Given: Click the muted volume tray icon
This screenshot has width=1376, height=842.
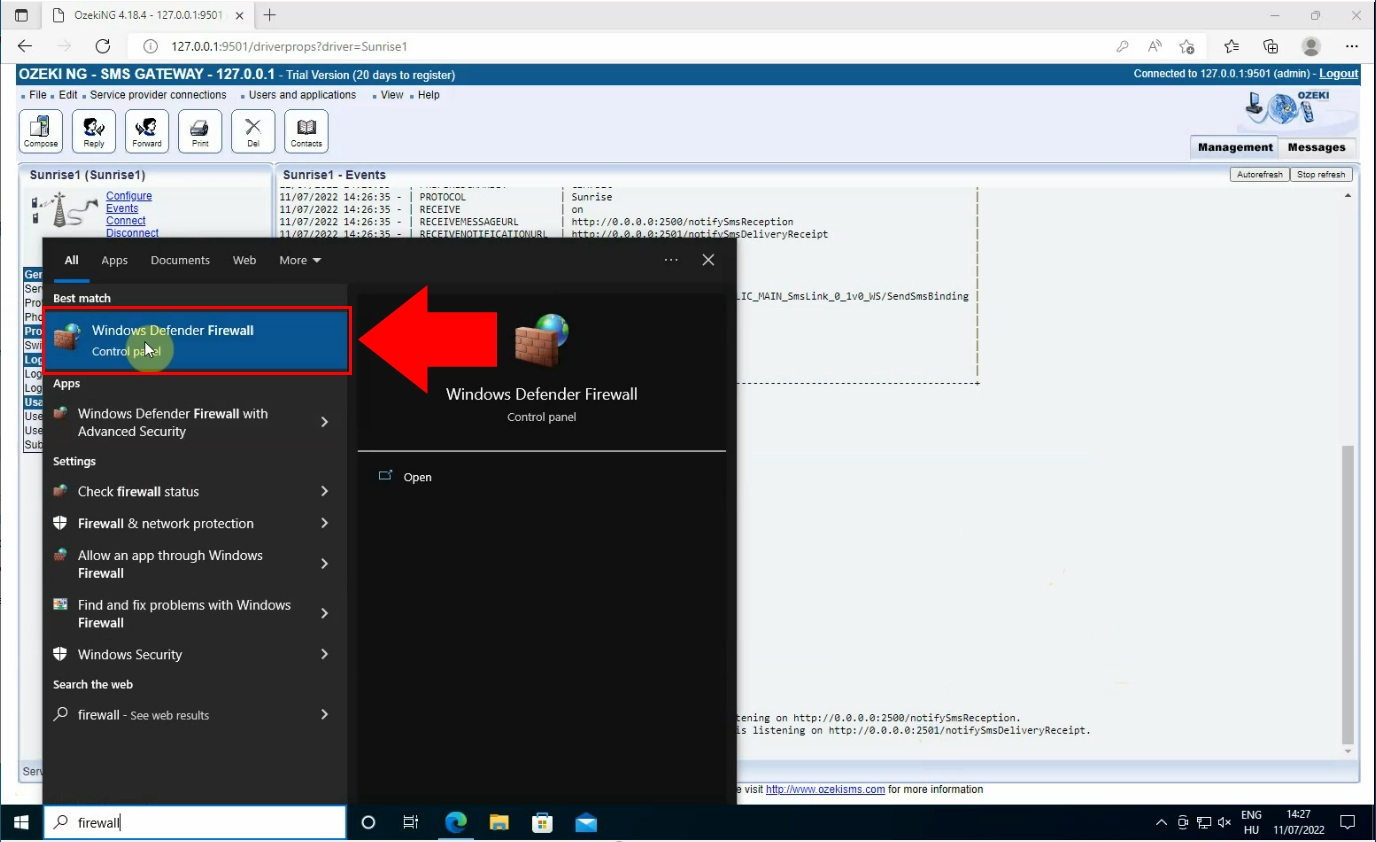Looking at the screenshot, I should pyautogui.click(x=1225, y=823).
